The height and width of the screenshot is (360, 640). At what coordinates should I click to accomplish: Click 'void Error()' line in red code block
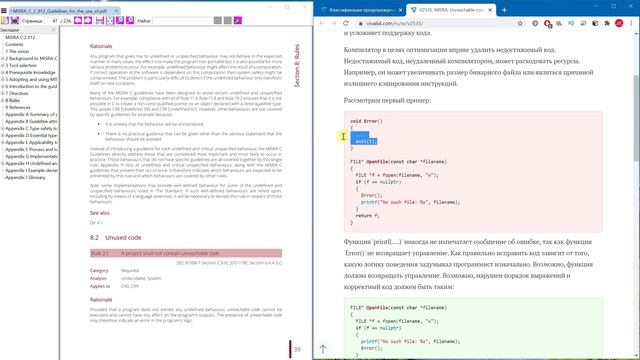(x=366, y=121)
